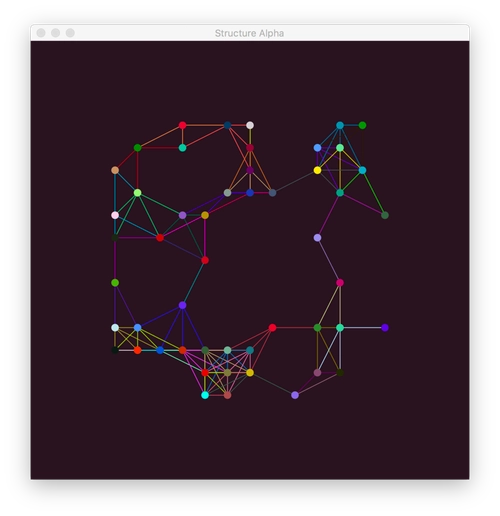Click the teal node below the top red node

click(x=182, y=148)
